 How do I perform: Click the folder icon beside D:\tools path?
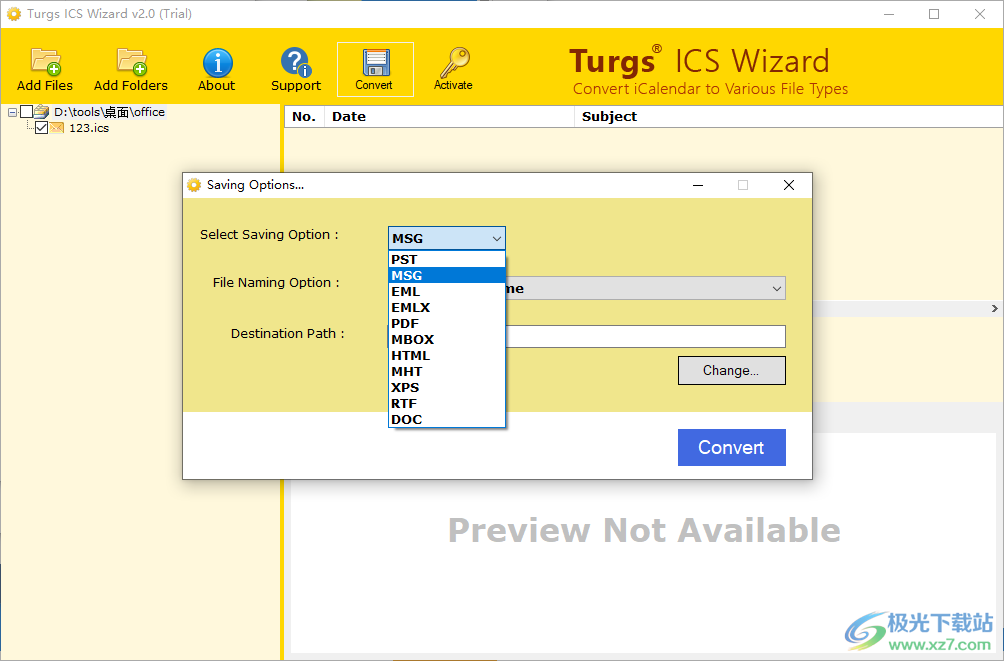pos(42,112)
